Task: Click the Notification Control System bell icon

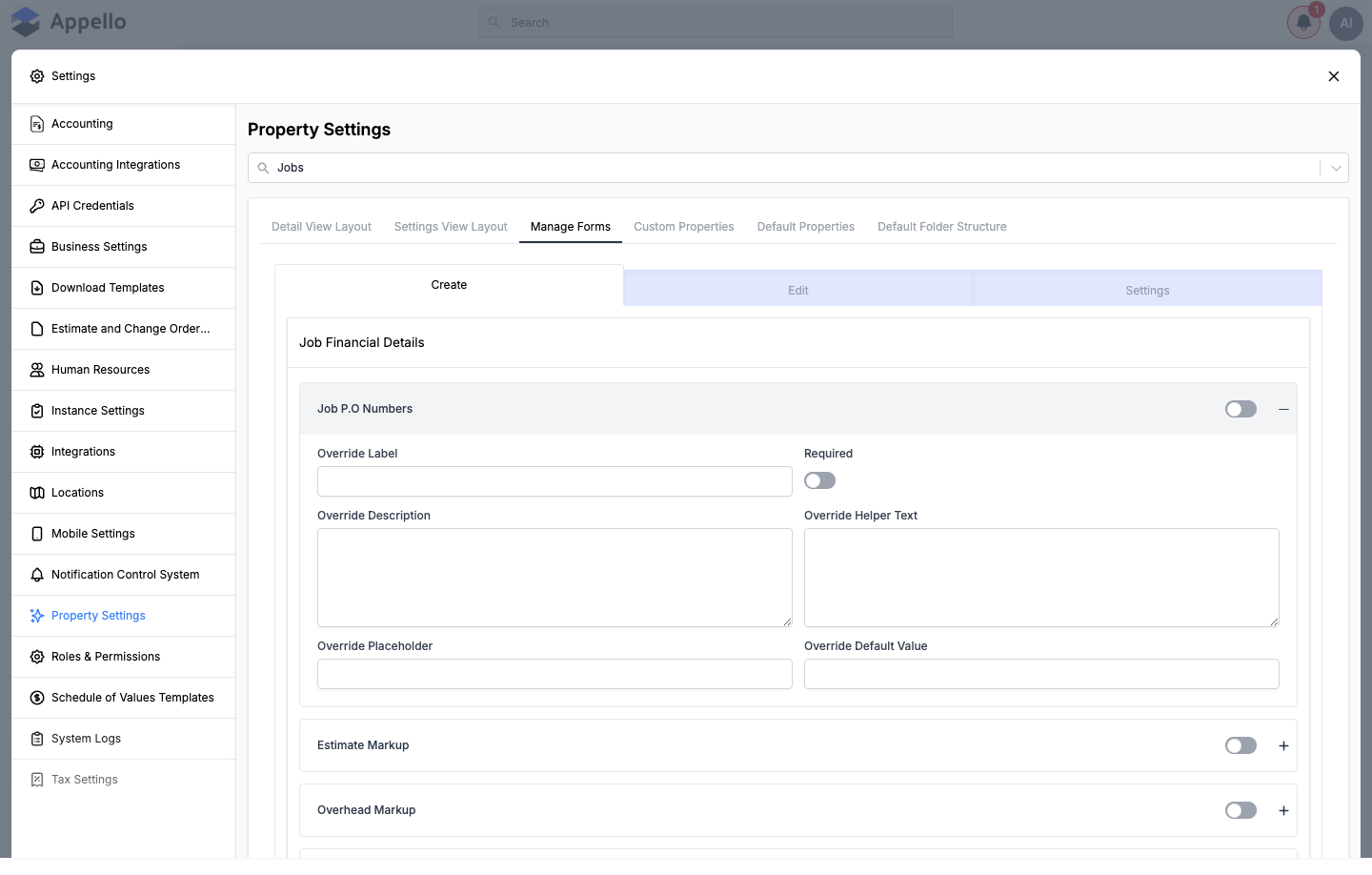Action: point(37,575)
